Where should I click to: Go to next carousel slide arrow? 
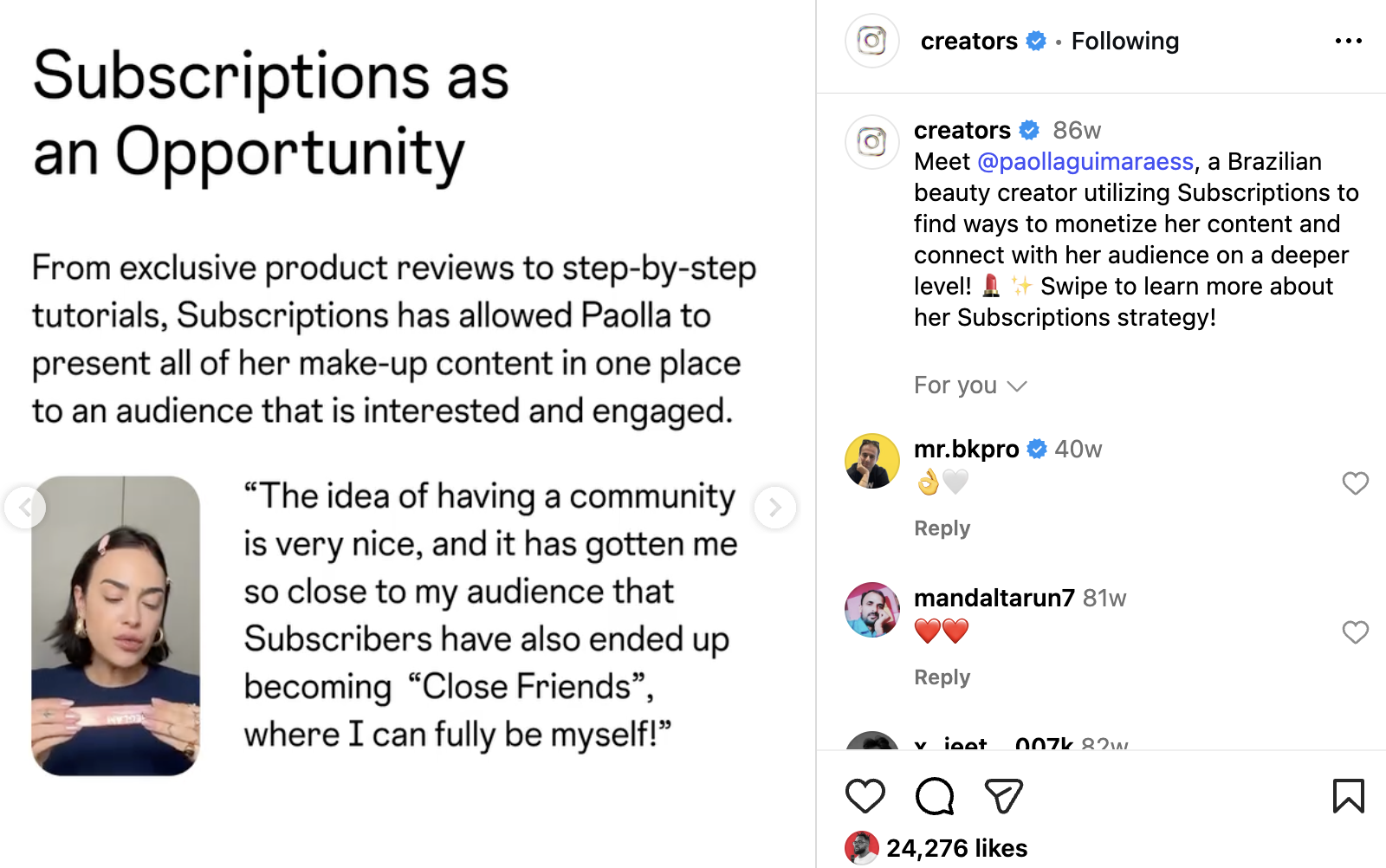click(774, 508)
